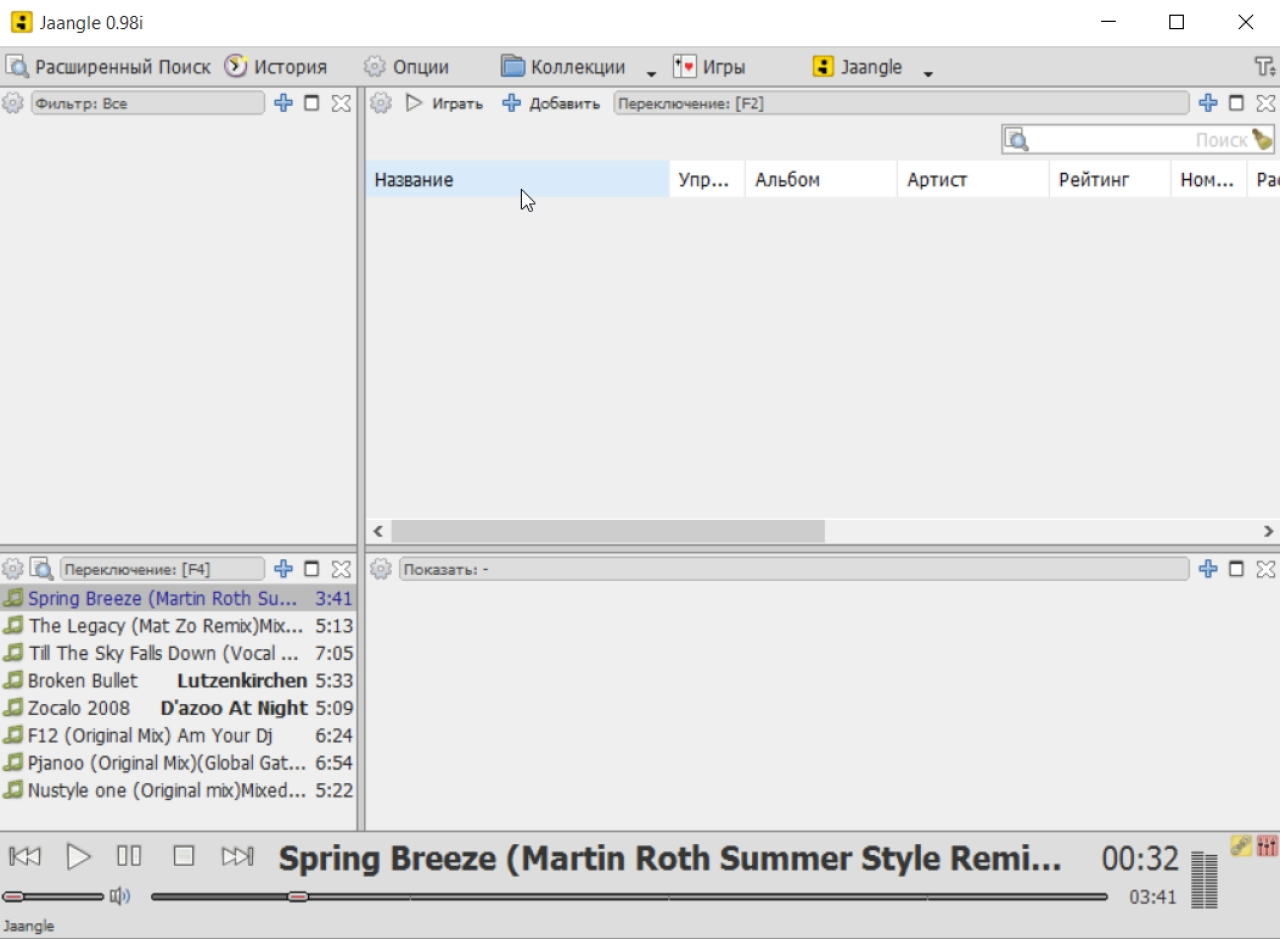This screenshot has height=939, width=1280.
Task: Click the left arrow of horizontal scrollbar
Action: coord(378,532)
